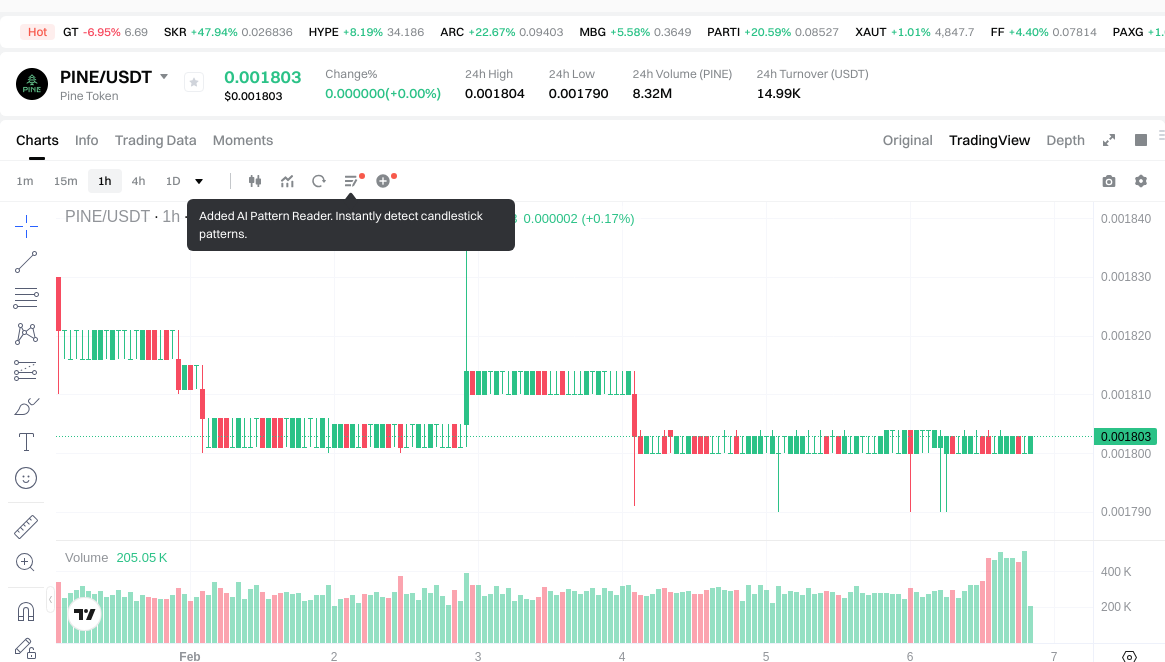Screen dimensions: 1165x662
Task: Select the 4h timeframe button
Action: pos(138,181)
